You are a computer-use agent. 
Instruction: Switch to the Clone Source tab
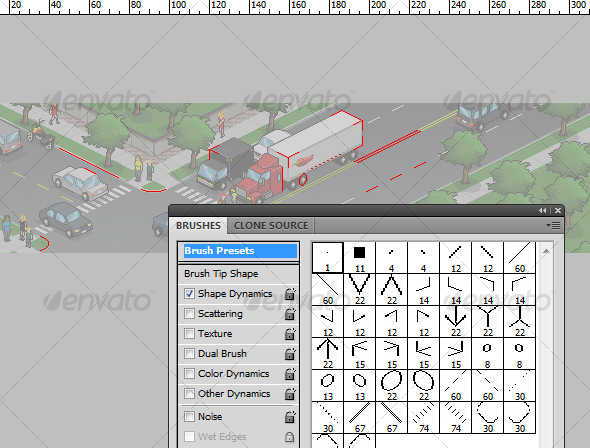[x=271, y=225]
